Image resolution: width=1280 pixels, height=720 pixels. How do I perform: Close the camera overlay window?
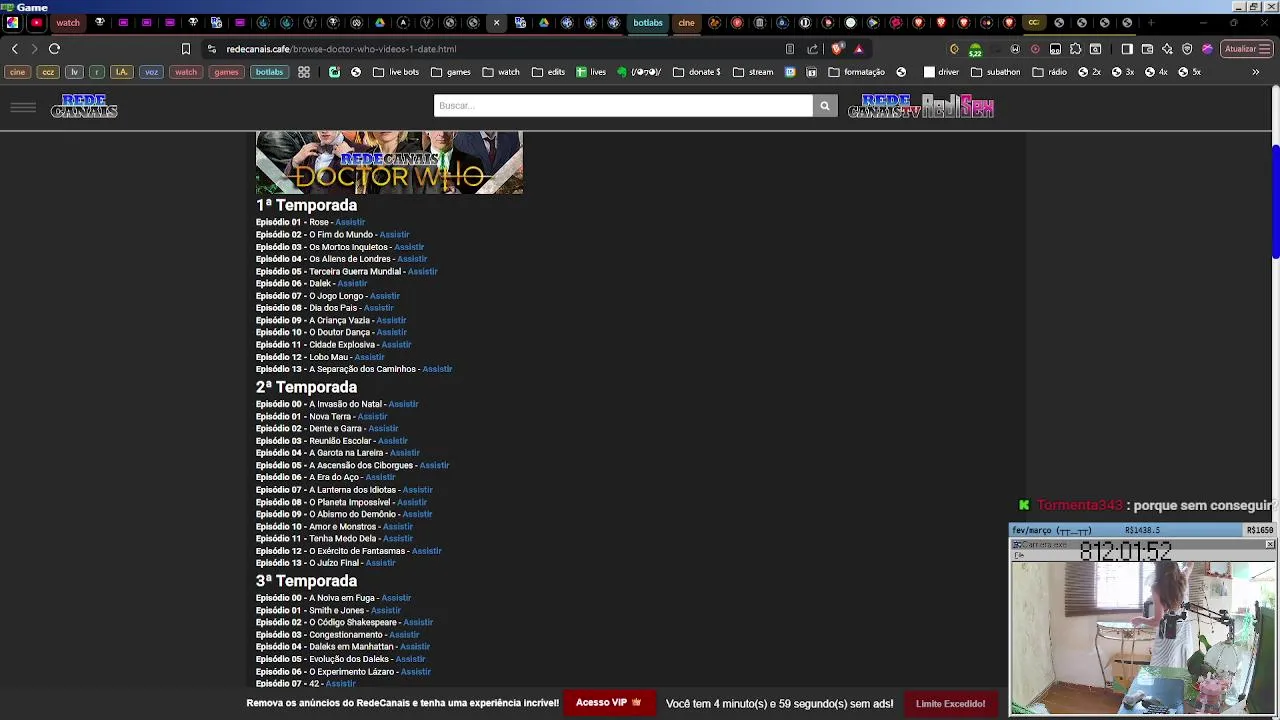click(x=1270, y=545)
